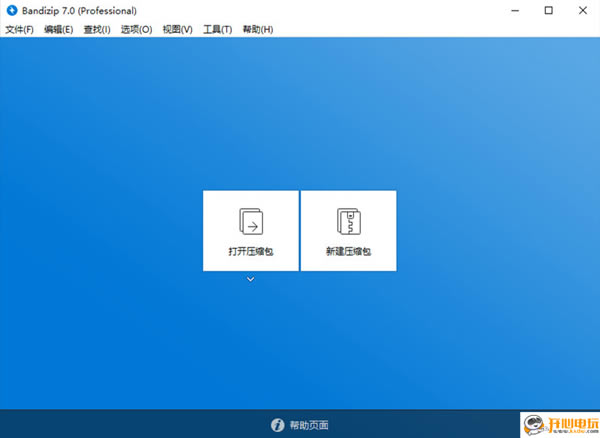Open the 工具(T) menu
This screenshot has height=438, width=600.
tap(217, 29)
